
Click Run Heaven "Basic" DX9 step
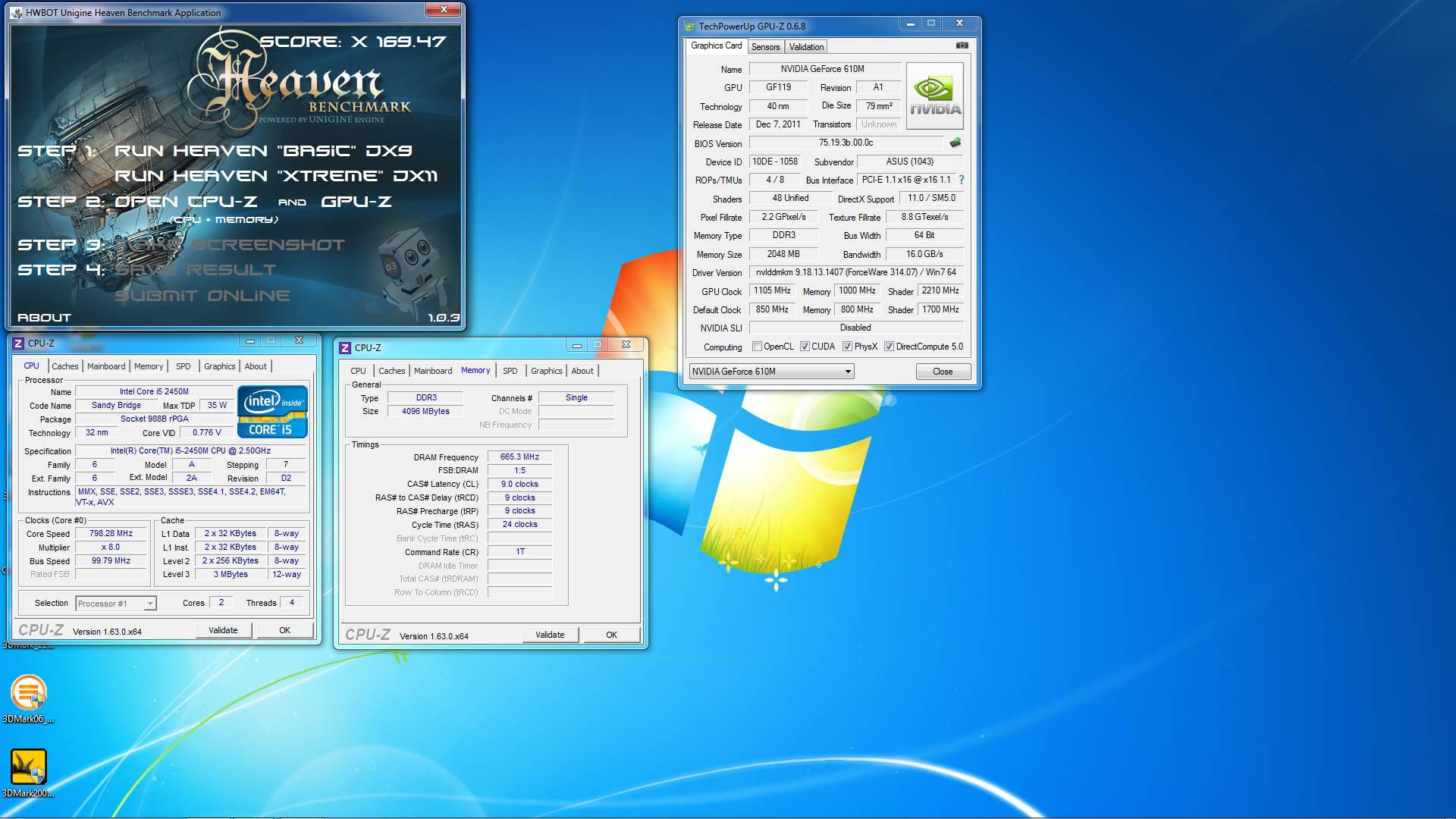pos(263,150)
